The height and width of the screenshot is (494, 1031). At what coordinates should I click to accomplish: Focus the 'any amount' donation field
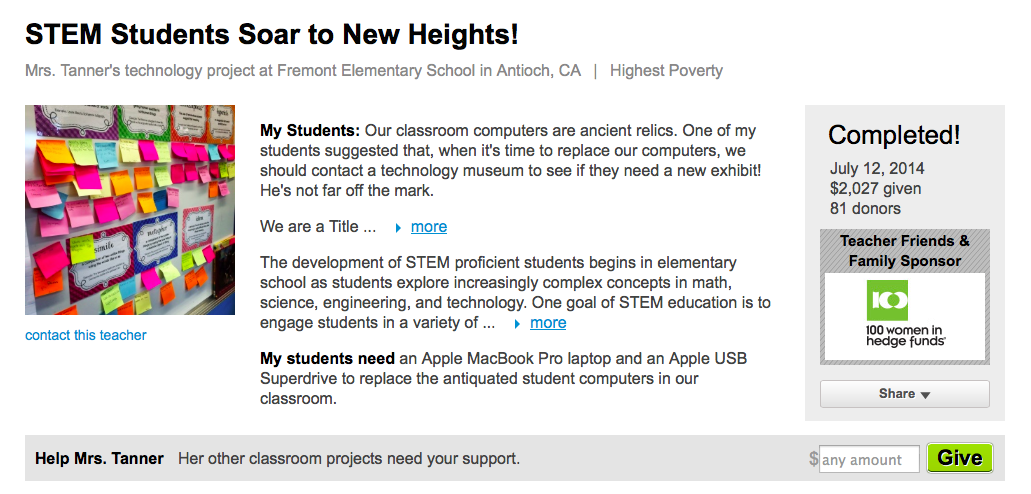[869, 459]
